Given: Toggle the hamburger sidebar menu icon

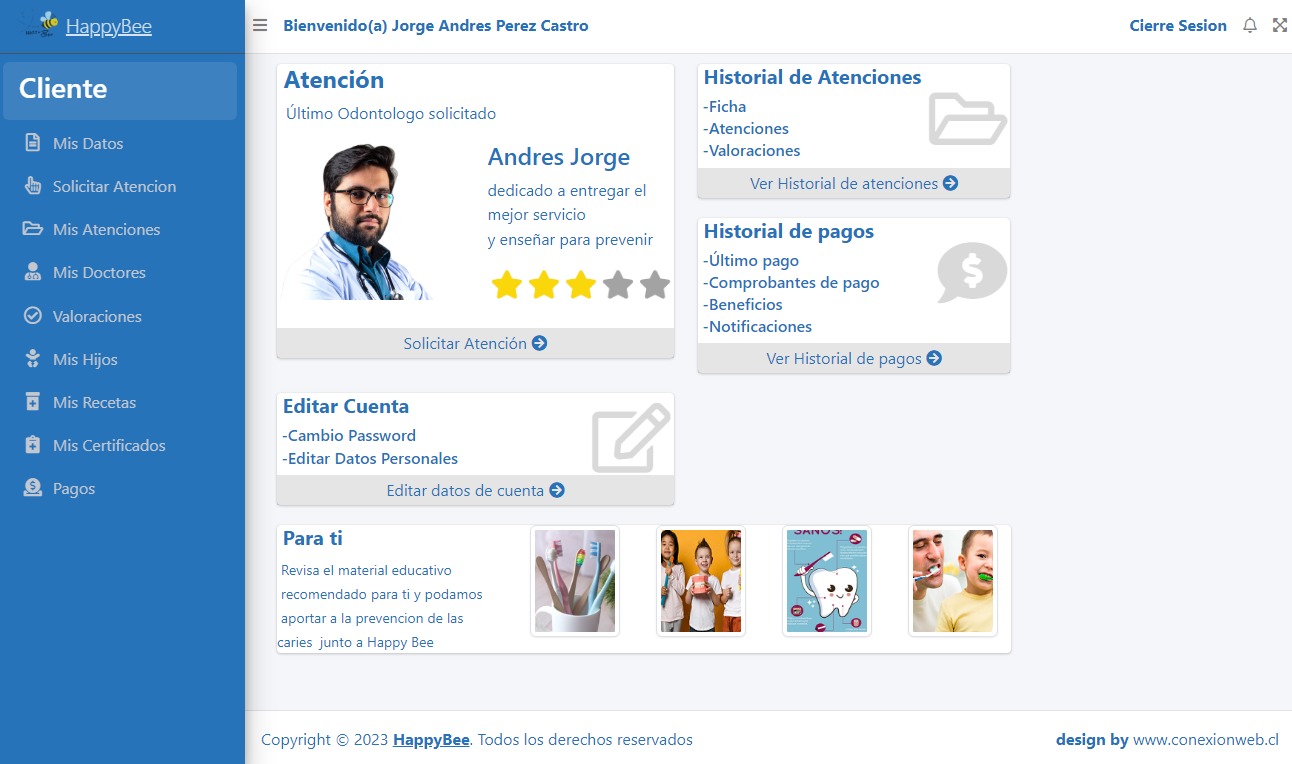Looking at the screenshot, I should 260,26.
